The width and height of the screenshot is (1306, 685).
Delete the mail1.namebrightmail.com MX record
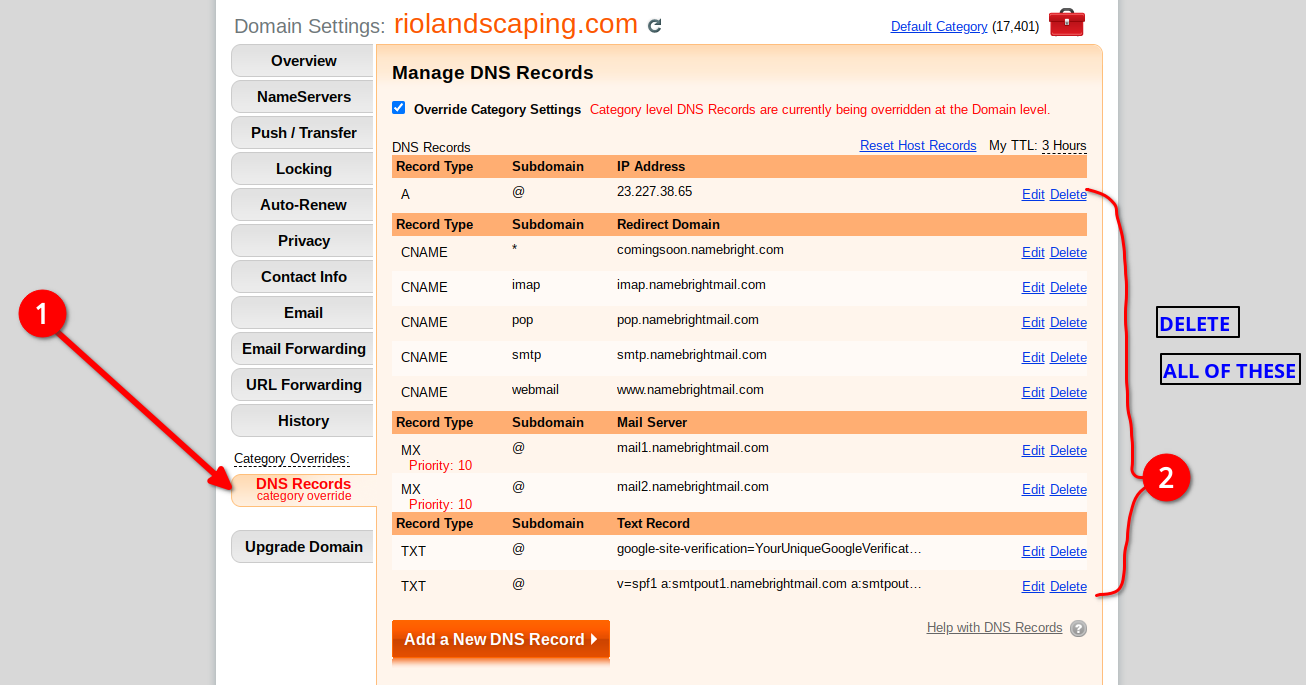[1067, 451]
